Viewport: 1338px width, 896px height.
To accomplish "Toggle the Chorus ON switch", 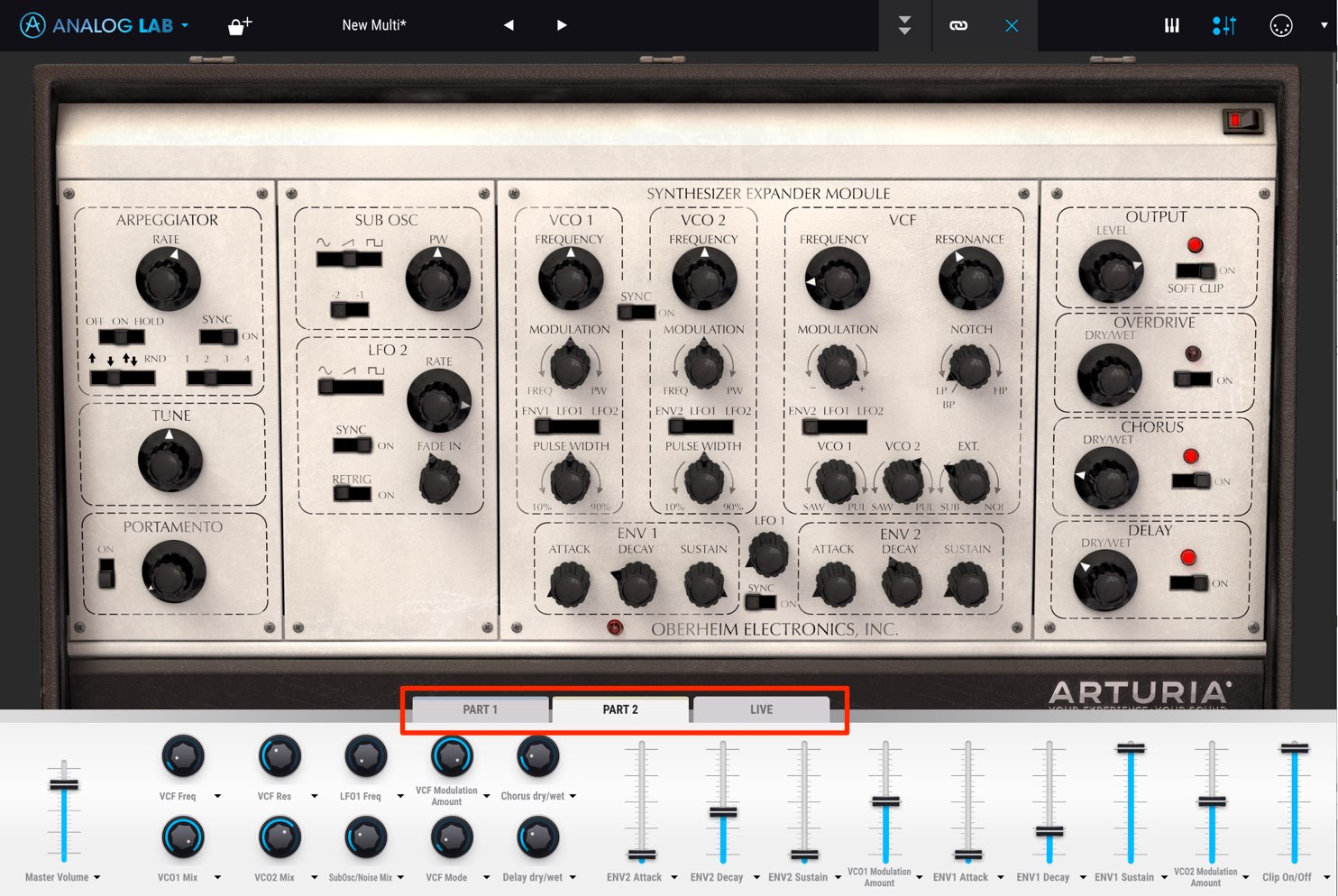I will coord(1191,481).
